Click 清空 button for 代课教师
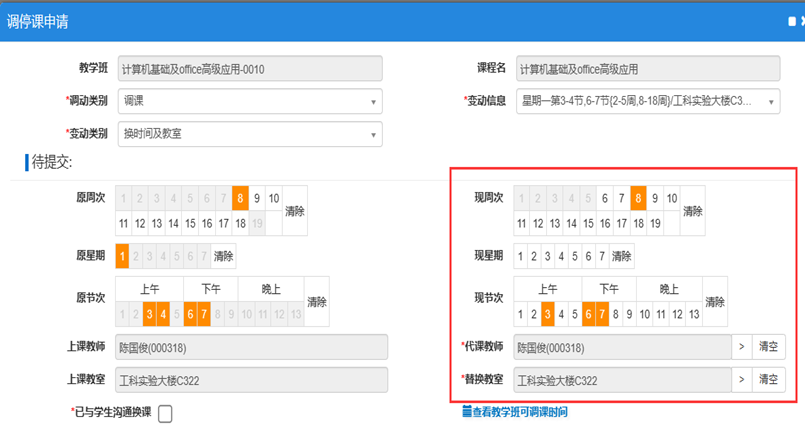Image resolution: width=805 pixels, height=436 pixels. coord(768,348)
